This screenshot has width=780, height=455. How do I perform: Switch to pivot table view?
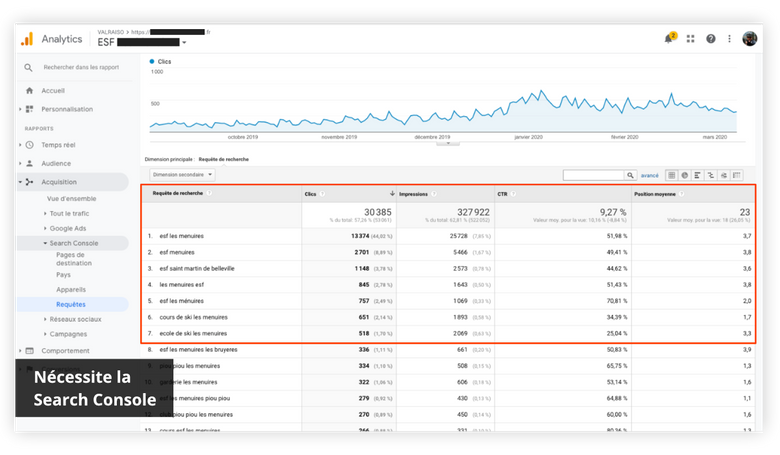tap(737, 175)
